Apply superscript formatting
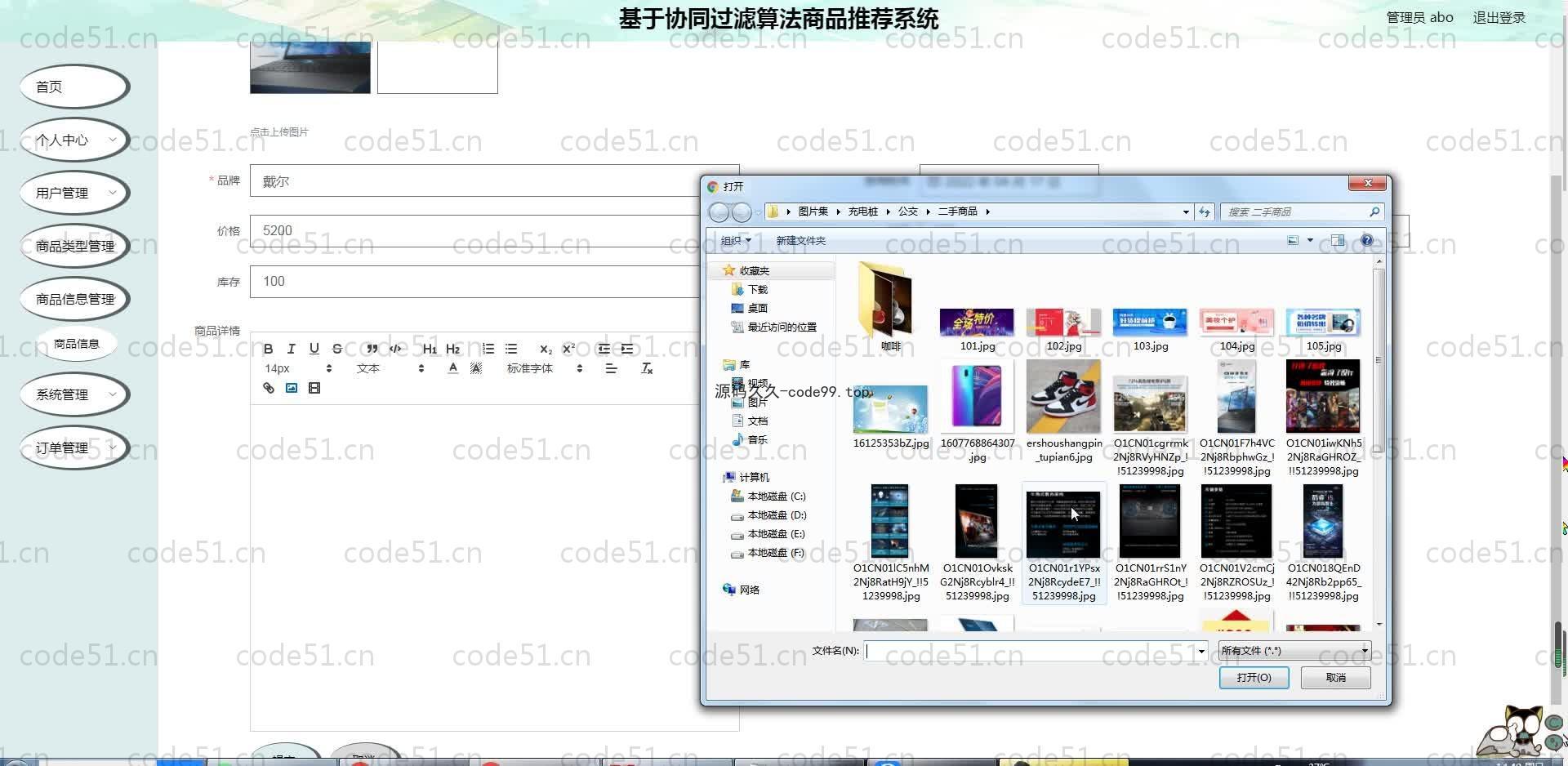 [569, 349]
